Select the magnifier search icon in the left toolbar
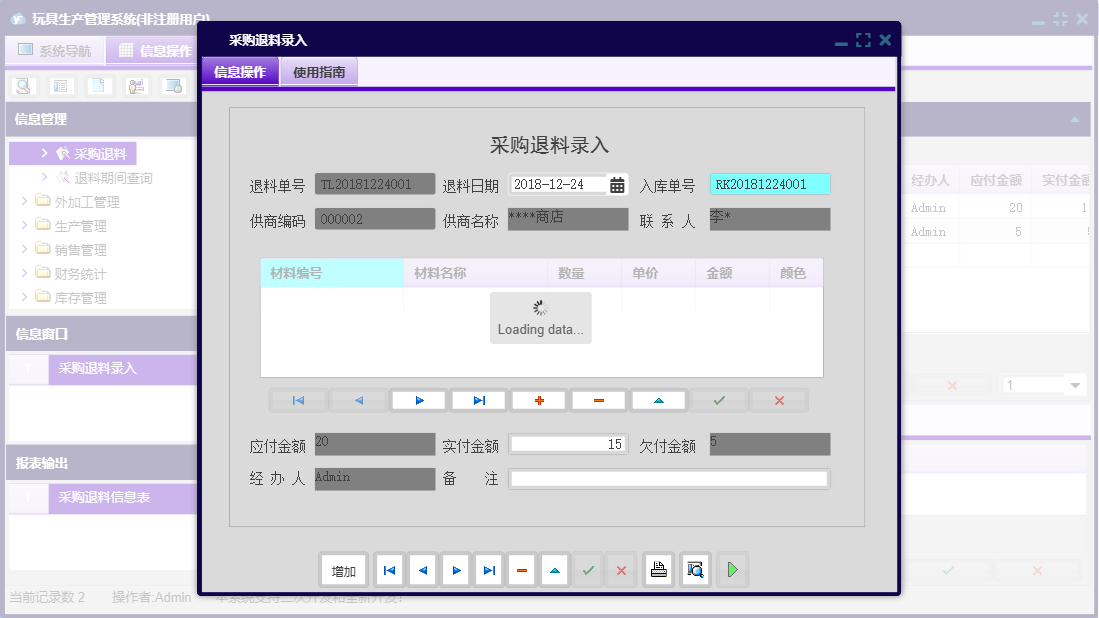This screenshot has width=1099, height=618. (22, 86)
